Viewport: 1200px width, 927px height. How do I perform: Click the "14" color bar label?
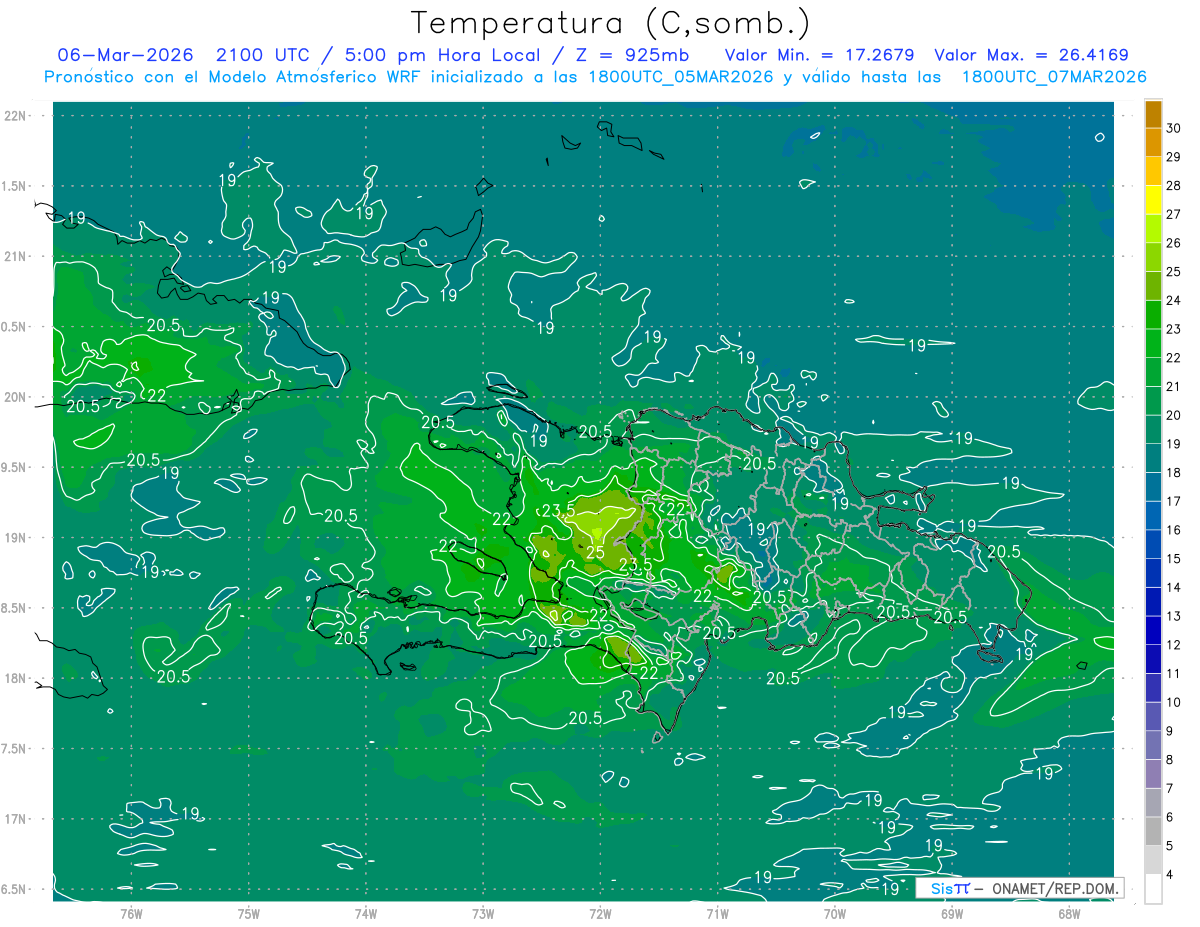[1174, 587]
